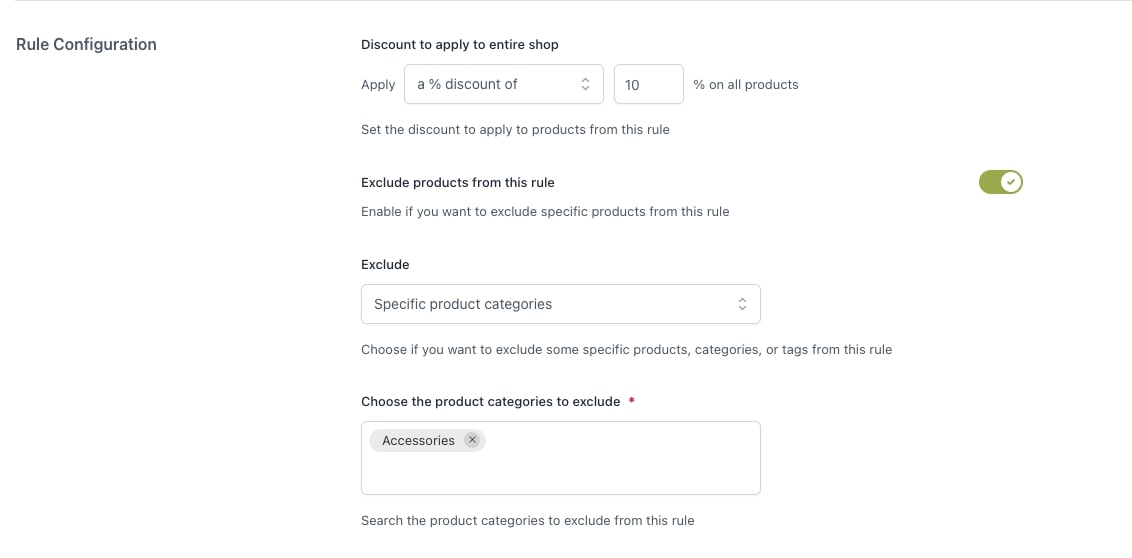Click the "Set the discount to apply" helper text
1132x558 pixels.
click(x=515, y=129)
